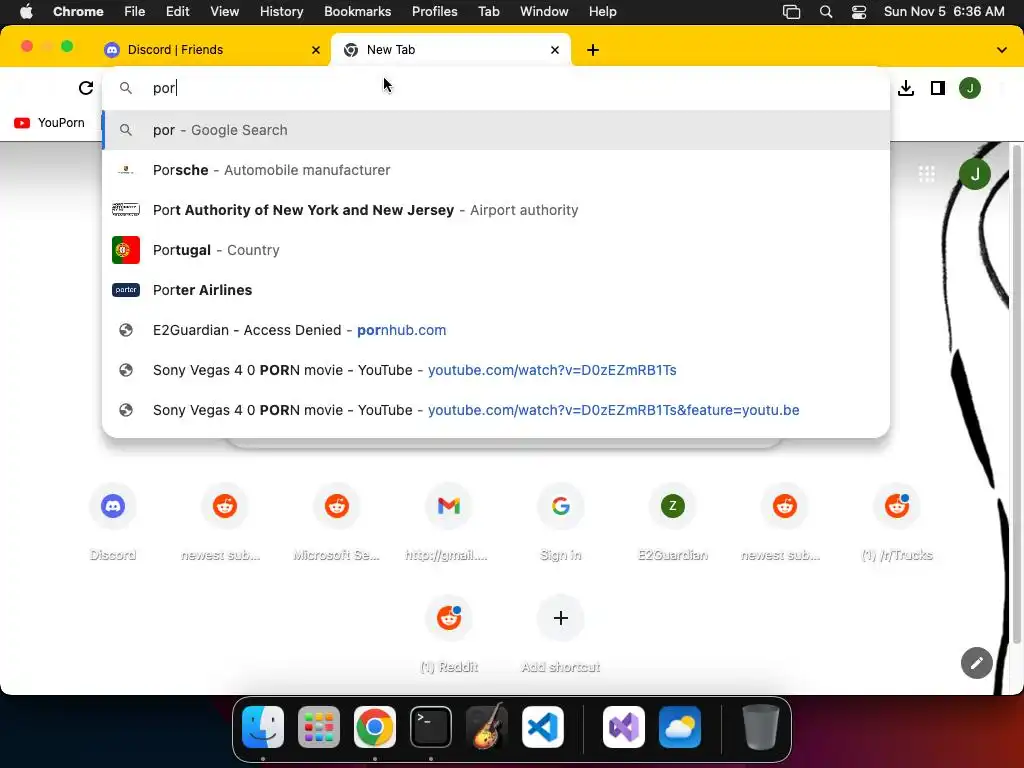
Task: Click Add shortcut plus tile
Action: tap(561, 635)
